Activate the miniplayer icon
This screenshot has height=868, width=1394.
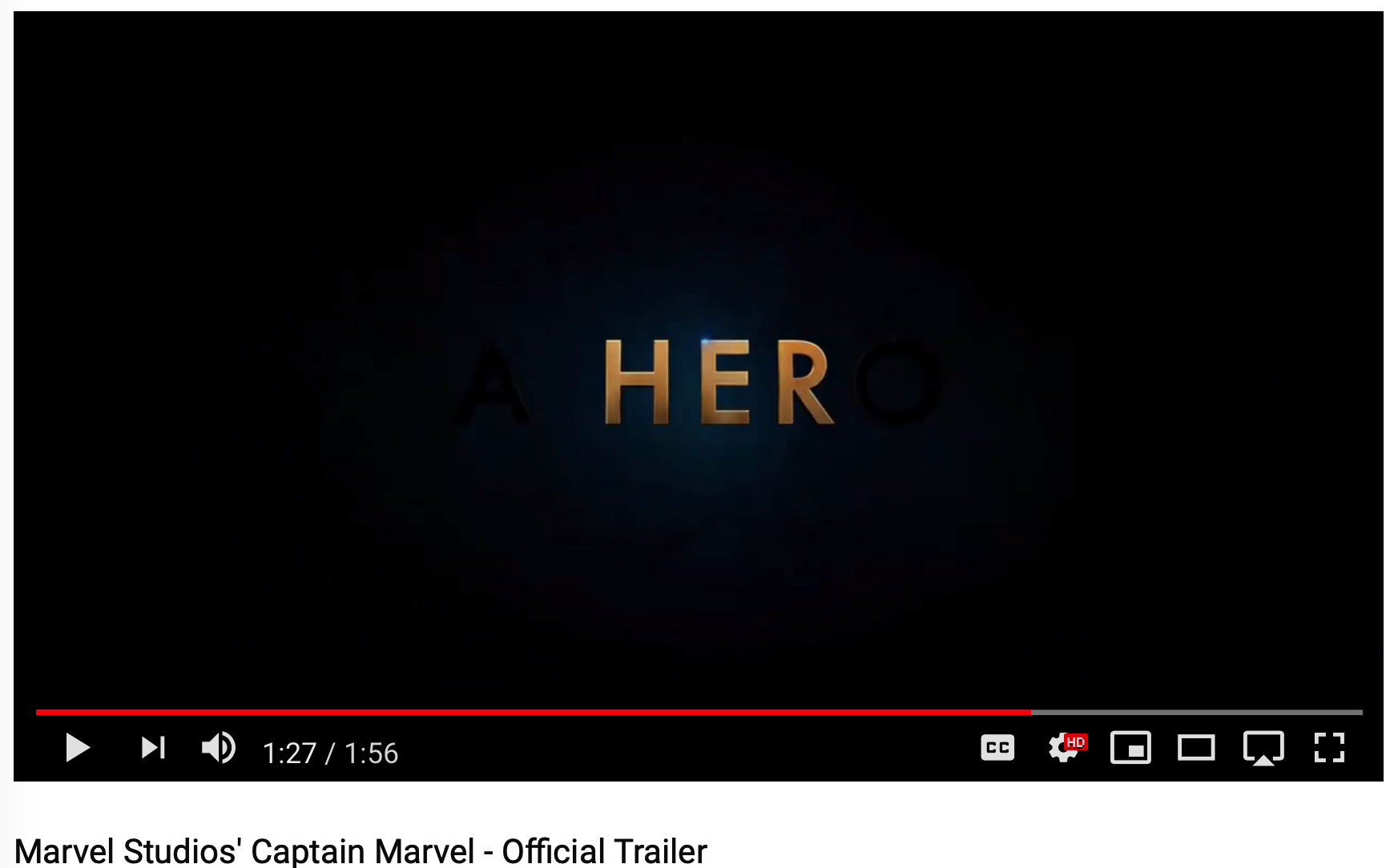pos(1130,748)
